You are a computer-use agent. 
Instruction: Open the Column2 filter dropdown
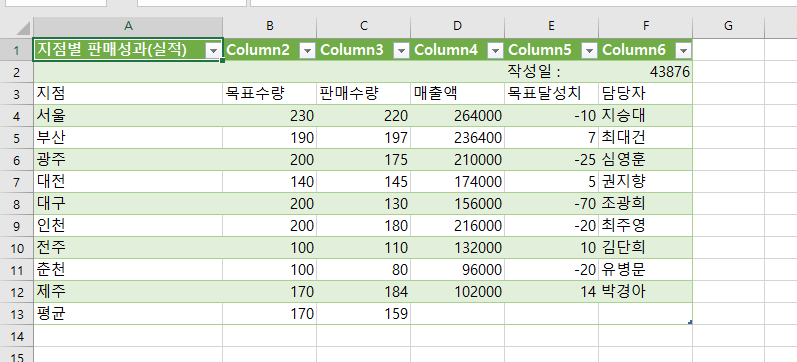click(x=308, y=50)
